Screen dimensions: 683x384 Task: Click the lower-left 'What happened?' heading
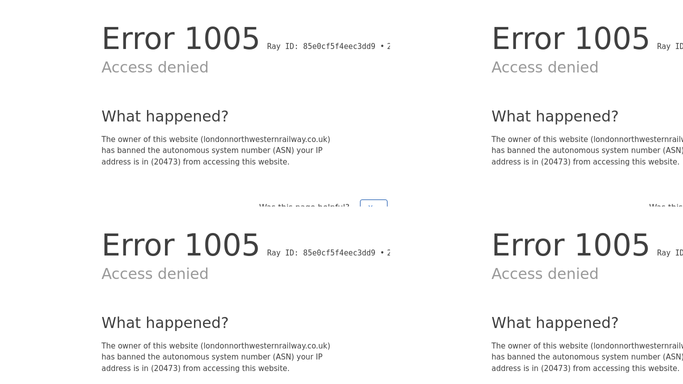[165, 323]
